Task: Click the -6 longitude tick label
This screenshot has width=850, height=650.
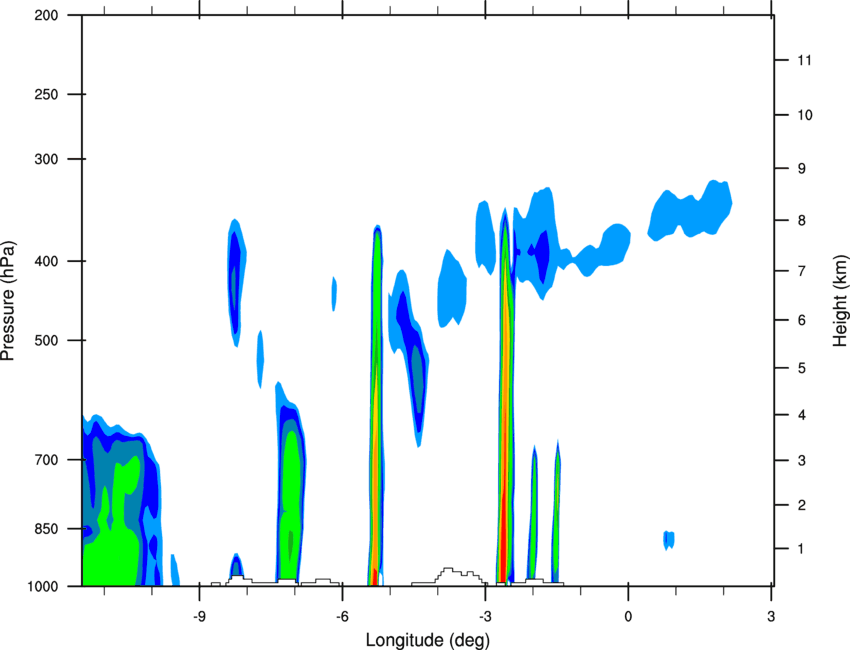Action: click(342, 617)
